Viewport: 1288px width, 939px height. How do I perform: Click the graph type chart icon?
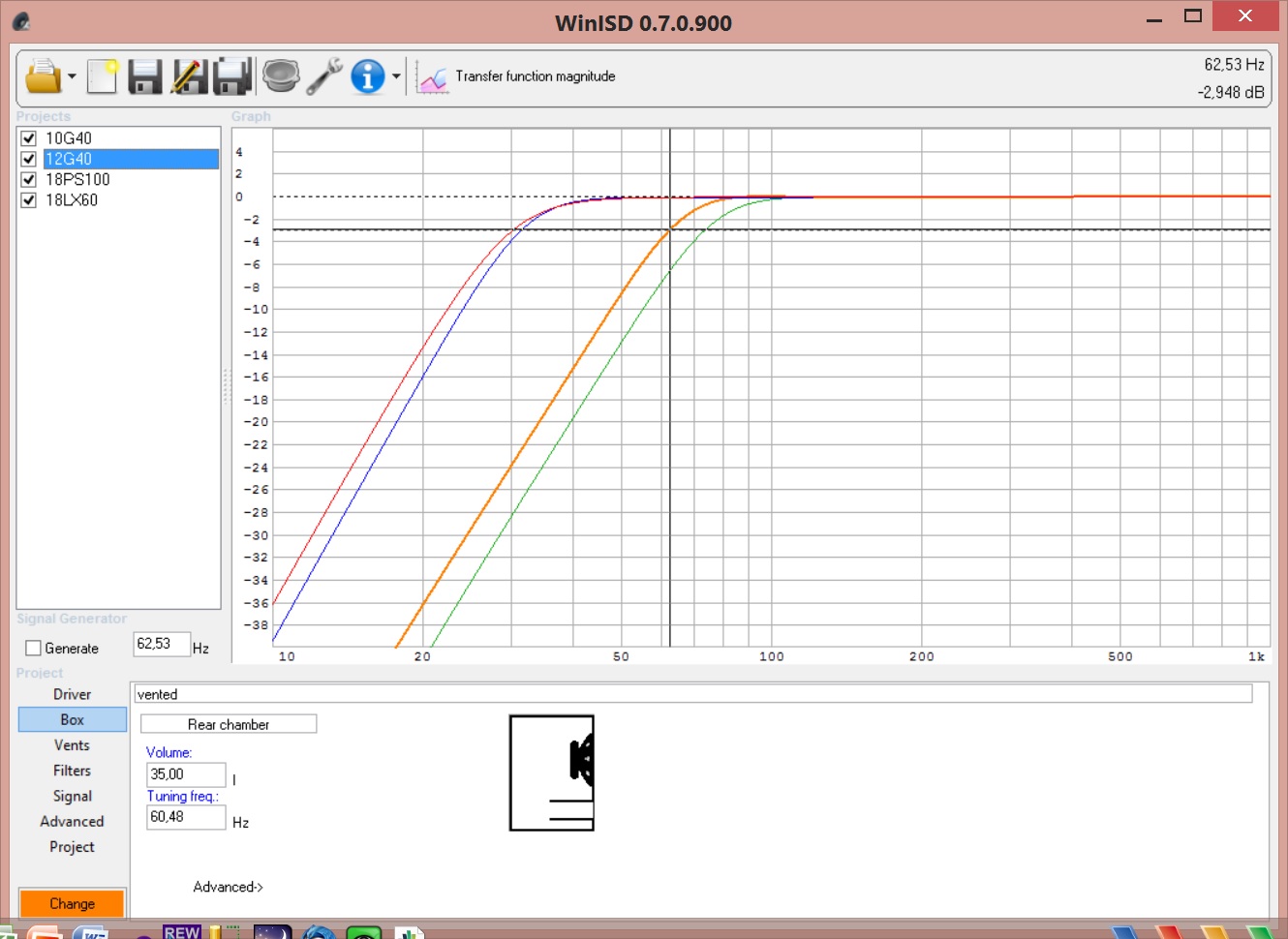click(x=433, y=78)
